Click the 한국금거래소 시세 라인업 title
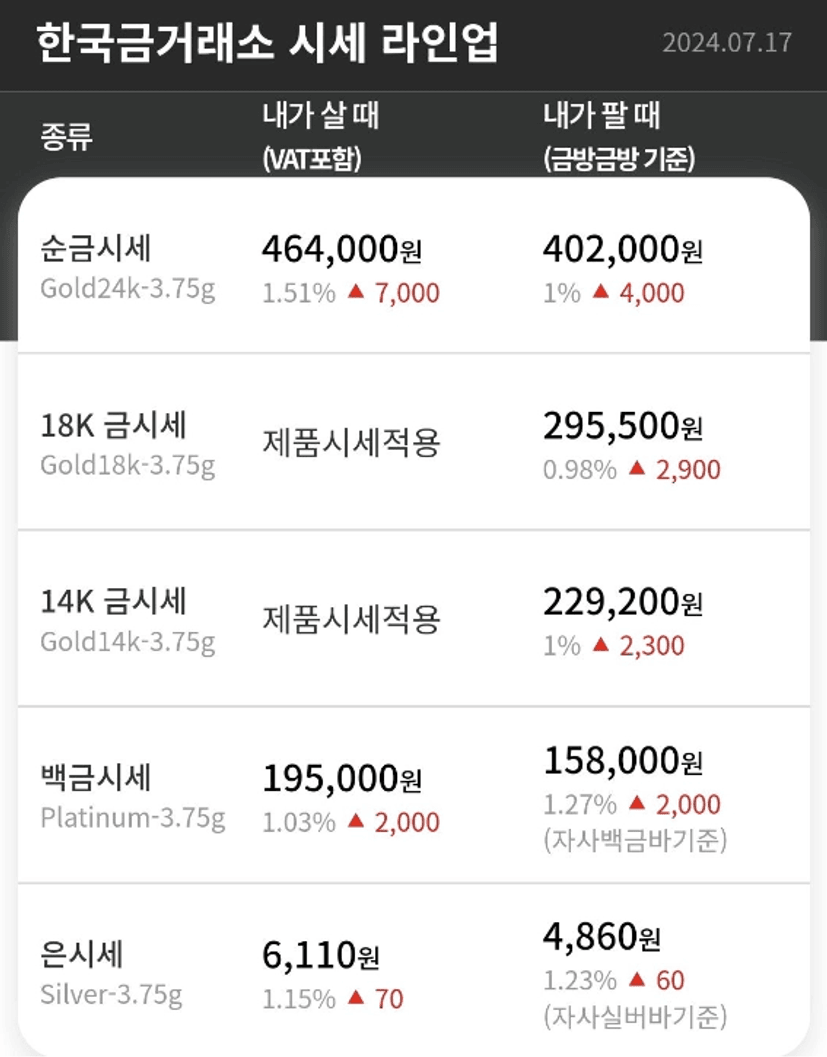This screenshot has width=827, height=1057. pyautogui.click(x=267, y=44)
